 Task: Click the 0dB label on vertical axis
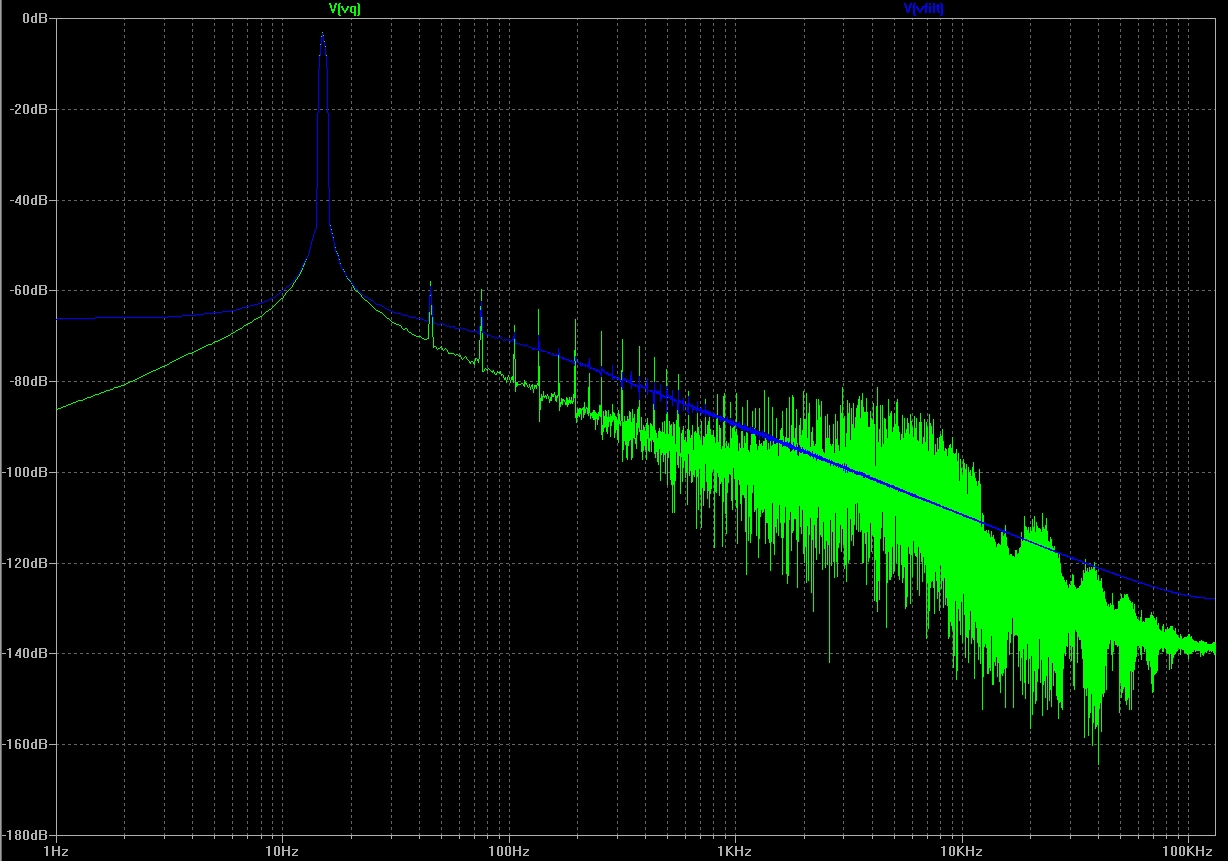click(34, 18)
